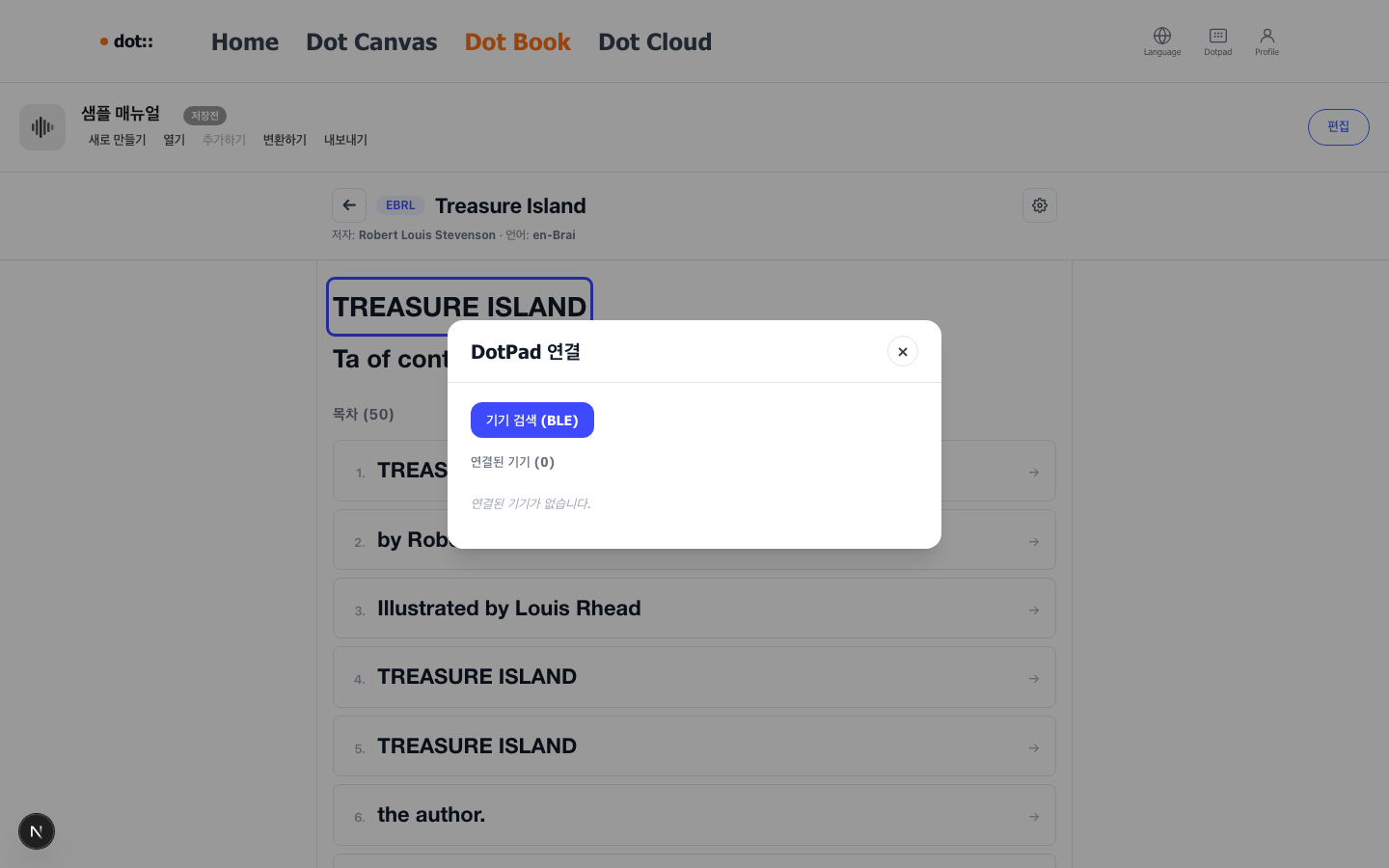Select 변환하기 menu item
Viewport: 1389px width, 868px height.
(285, 140)
